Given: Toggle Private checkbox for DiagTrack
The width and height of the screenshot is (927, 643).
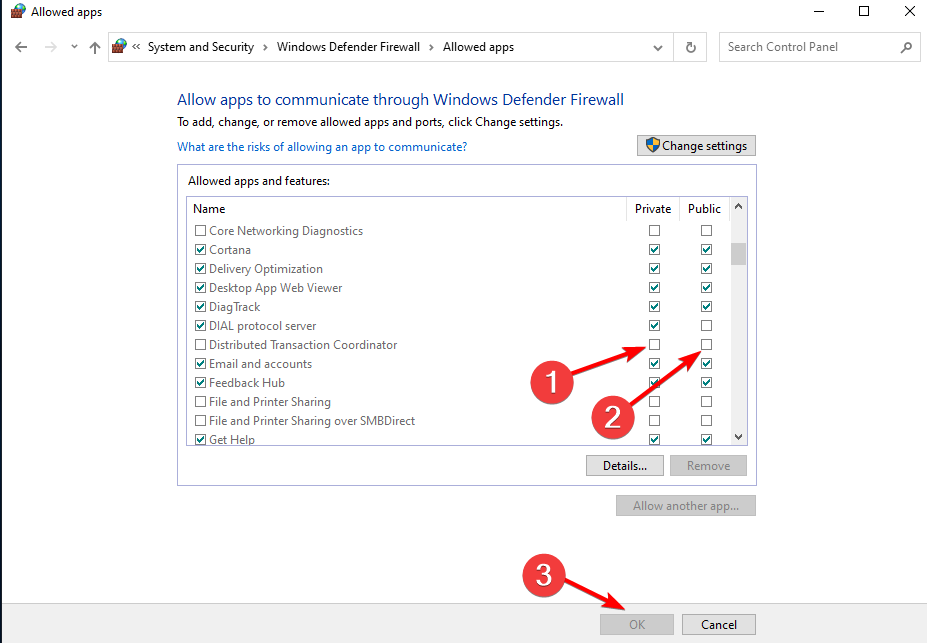Looking at the screenshot, I should coord(654,306).
